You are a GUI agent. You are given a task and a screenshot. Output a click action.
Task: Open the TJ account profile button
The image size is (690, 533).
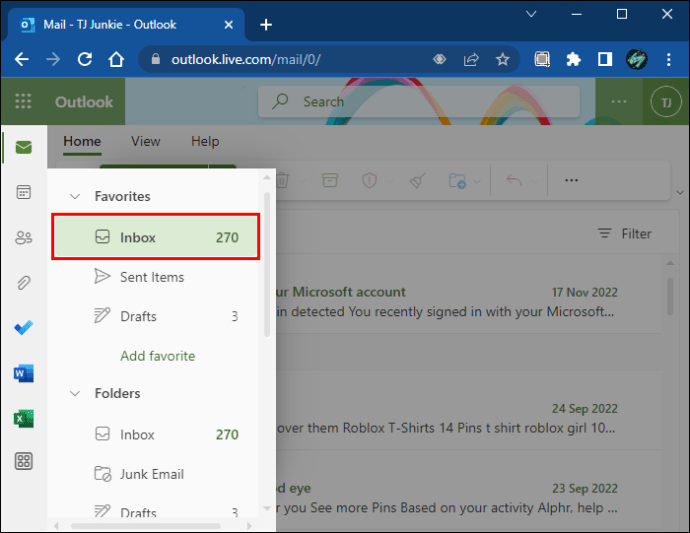point(664,102)
